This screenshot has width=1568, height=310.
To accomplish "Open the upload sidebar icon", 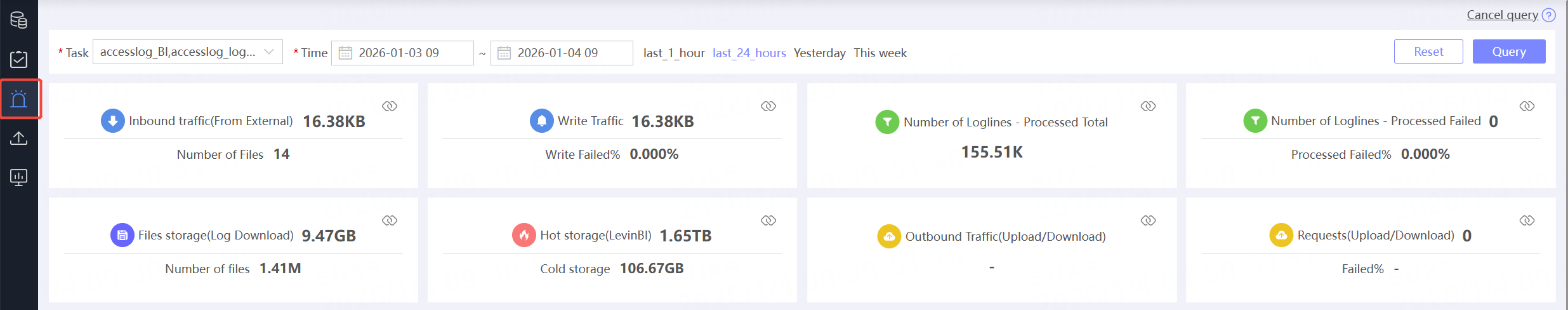I will 18,138.
